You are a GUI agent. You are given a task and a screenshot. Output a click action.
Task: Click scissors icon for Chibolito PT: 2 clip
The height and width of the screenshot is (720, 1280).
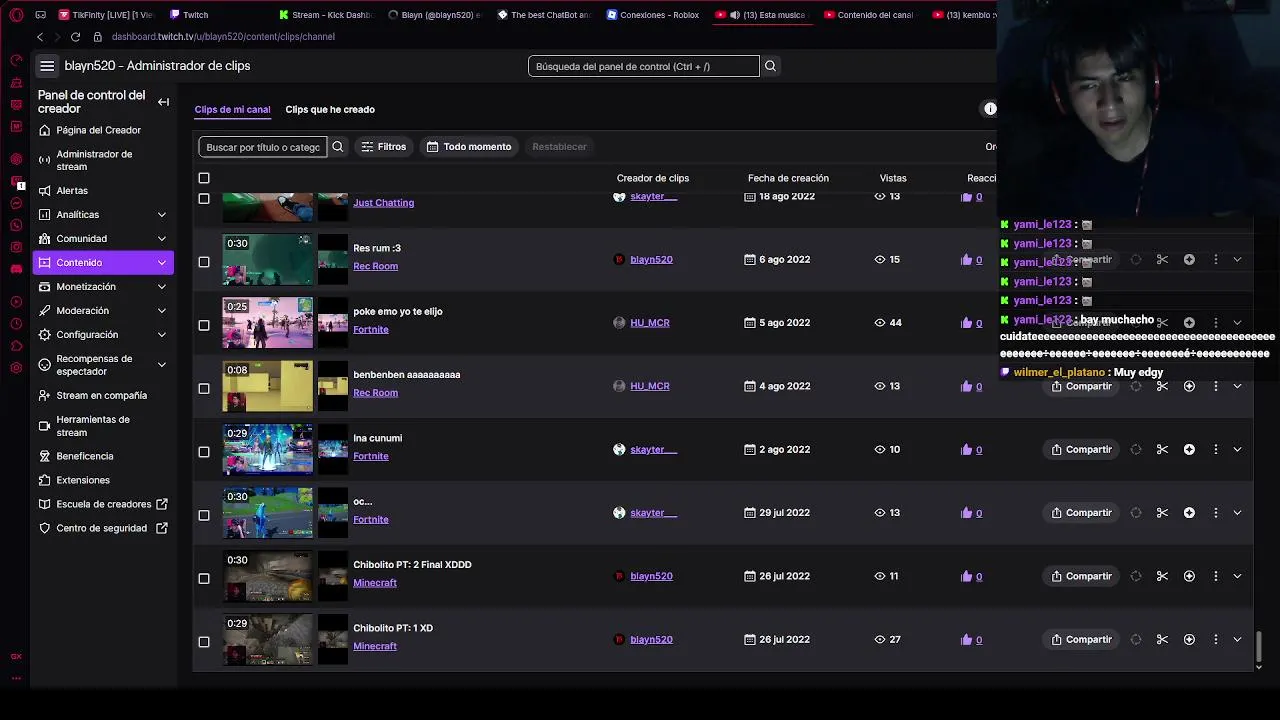click(x=1162, y=576)
